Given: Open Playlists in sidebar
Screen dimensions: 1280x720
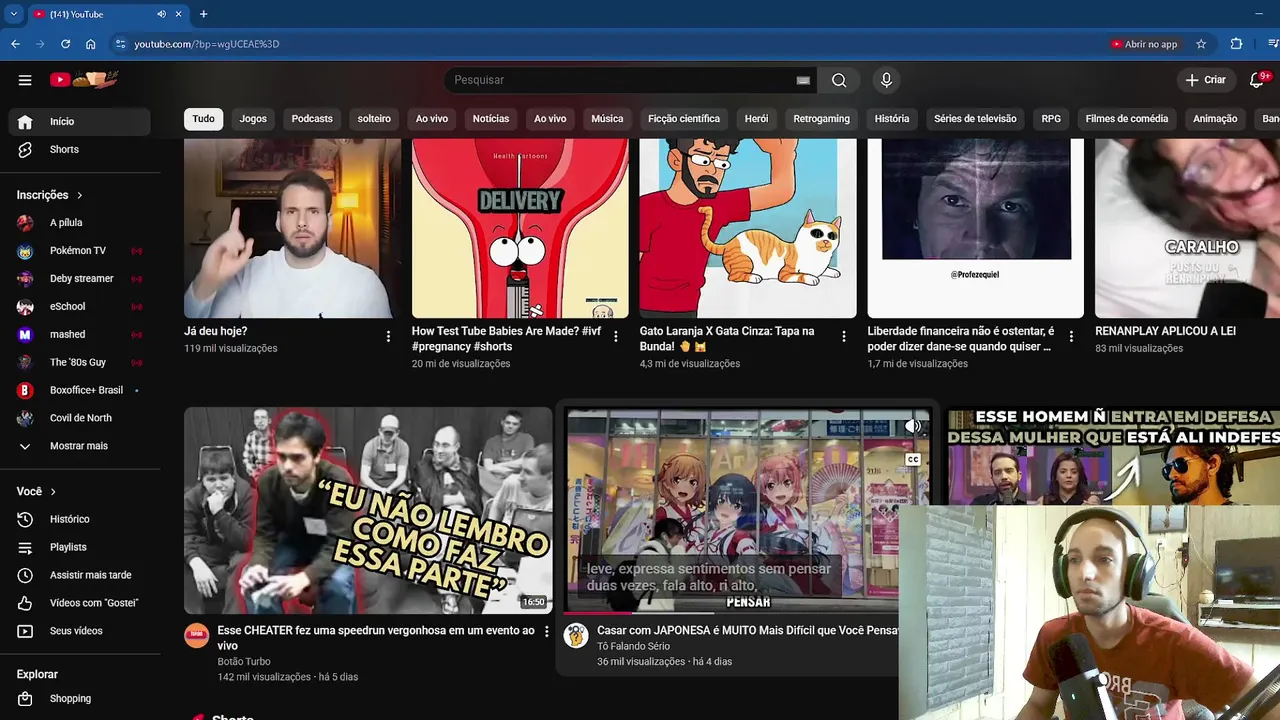Looking at the screenshot, I should 80,547.
